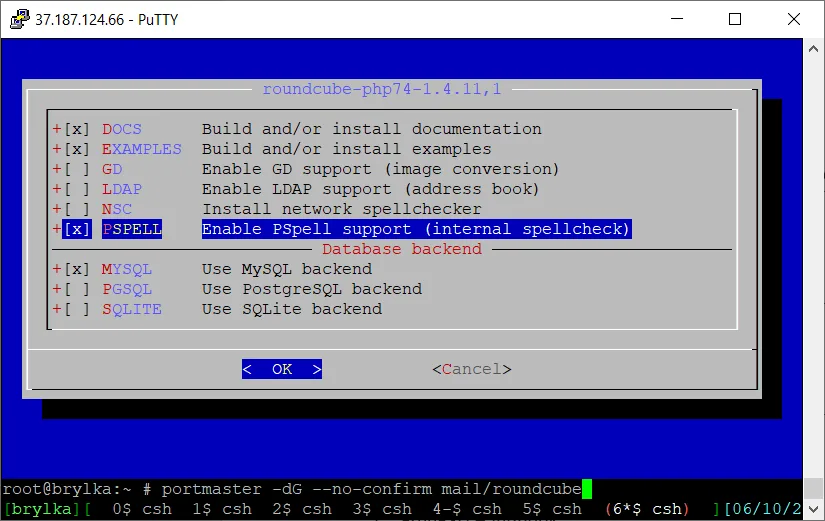This screenshot has width=825, height=521.
Task: Switch to screen window 0$ csh
Action: click(143, 509)
